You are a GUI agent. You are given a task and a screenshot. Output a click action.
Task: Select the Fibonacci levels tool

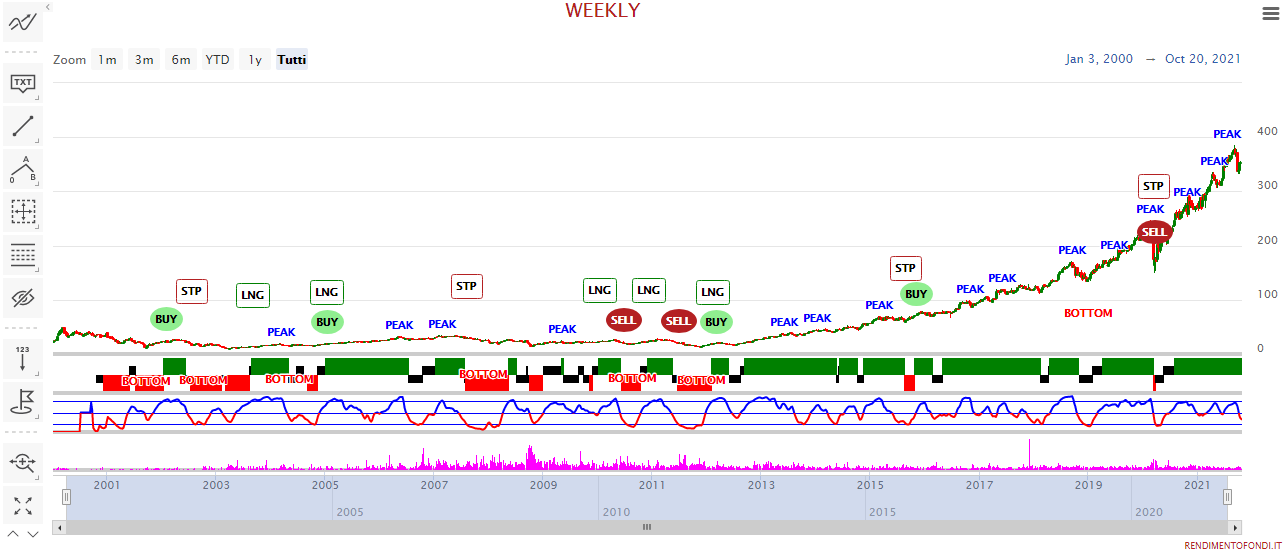pyautogui.click(x=23, y=255)
